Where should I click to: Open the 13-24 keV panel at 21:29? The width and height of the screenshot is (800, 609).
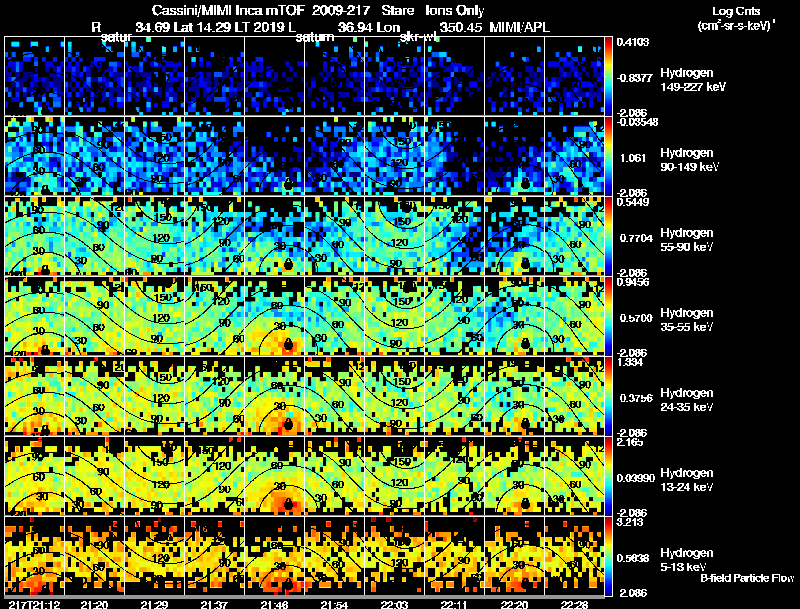(x=154, y=476)
